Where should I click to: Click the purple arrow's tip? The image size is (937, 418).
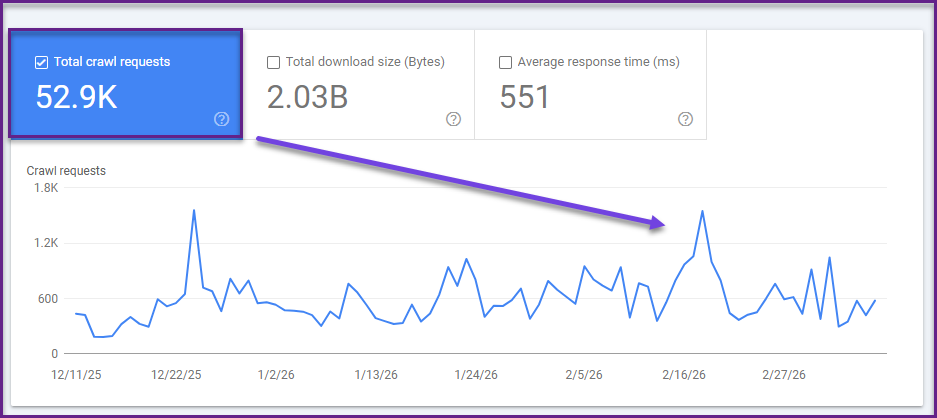[662, 224]
